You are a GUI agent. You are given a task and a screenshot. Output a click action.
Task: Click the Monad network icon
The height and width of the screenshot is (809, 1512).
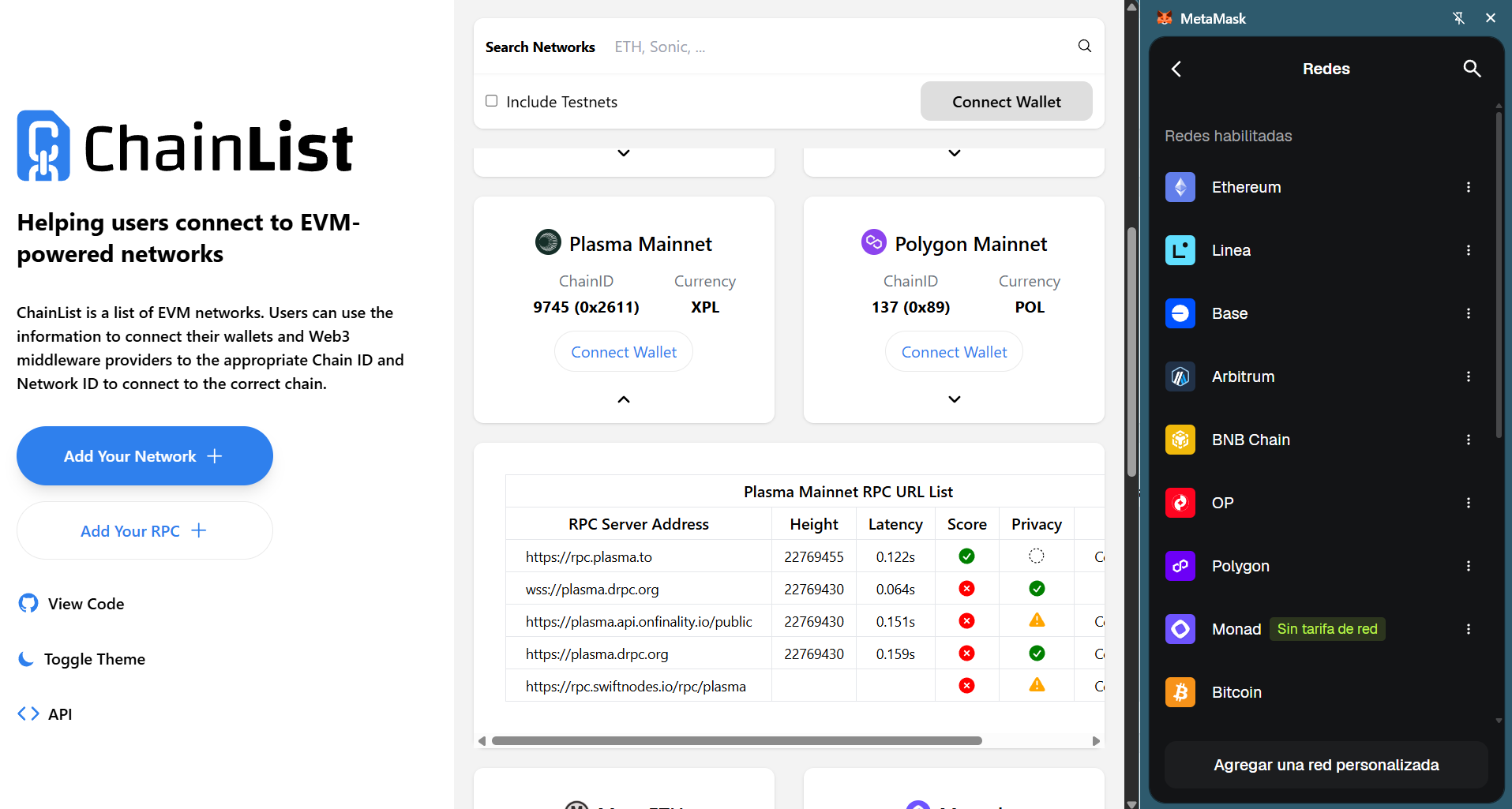tap(1180, 629)
